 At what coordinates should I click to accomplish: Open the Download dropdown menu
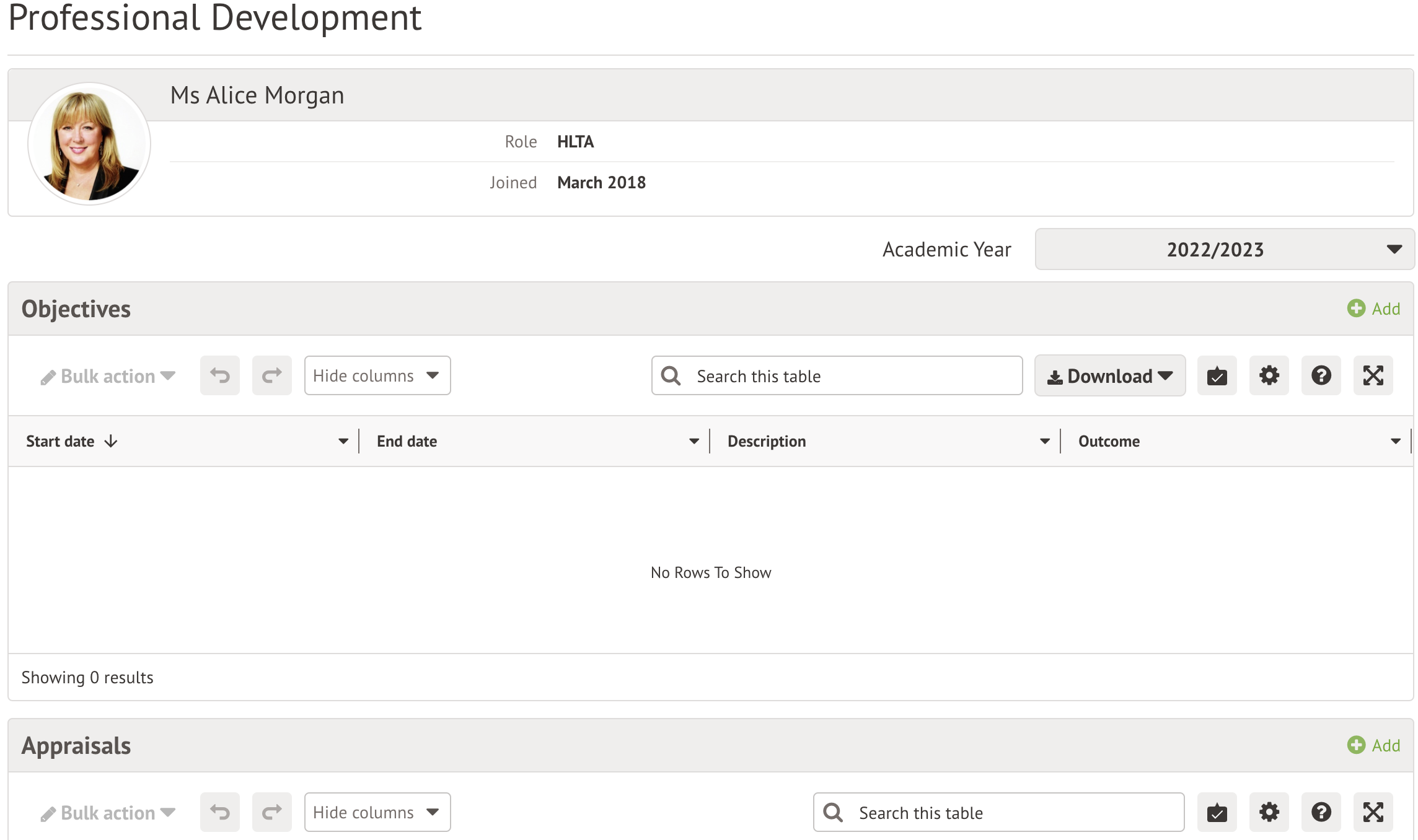pyautogui.click(x=1109, y=375)
